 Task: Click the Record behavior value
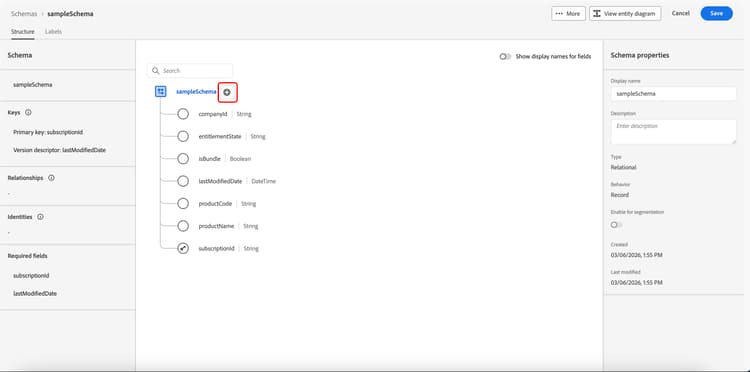tap(620, 195)
